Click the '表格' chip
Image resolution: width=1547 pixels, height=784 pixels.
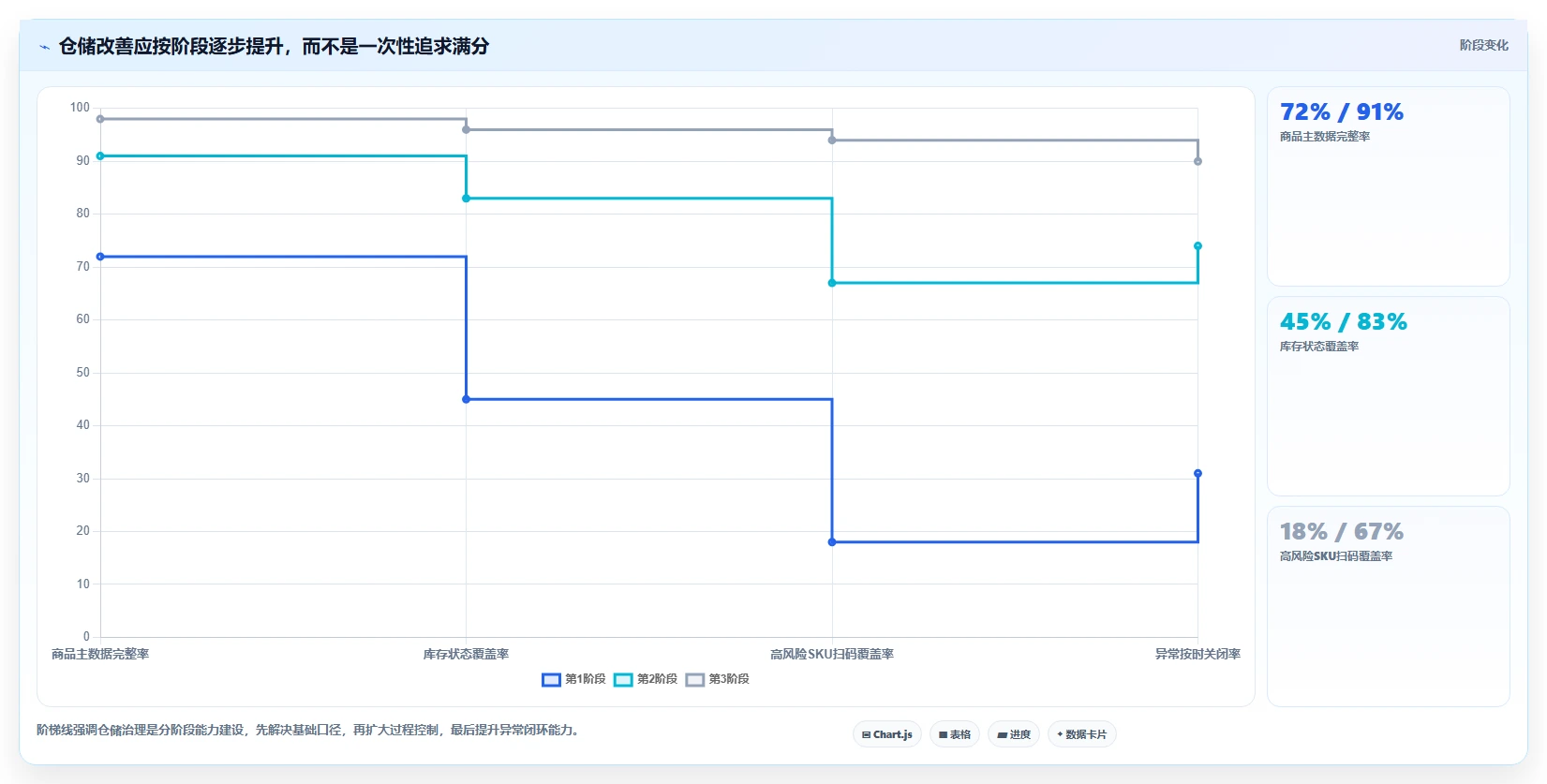point(955,734)
